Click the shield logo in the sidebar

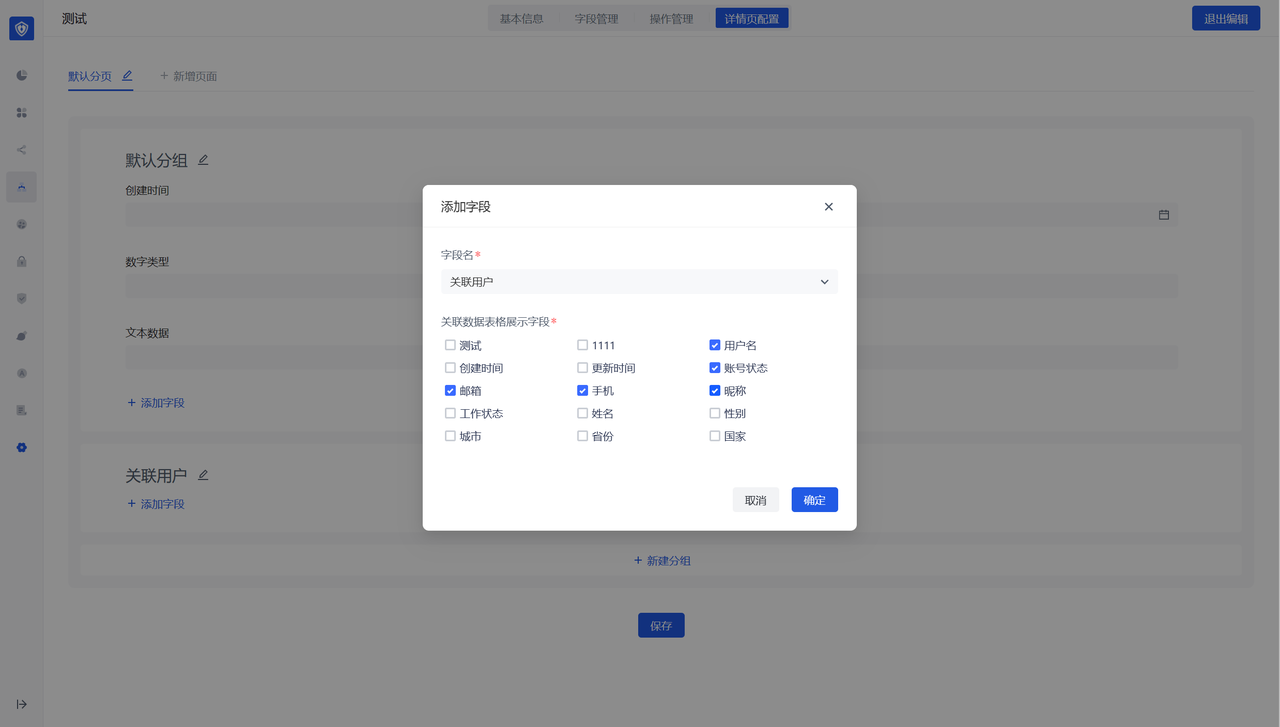pyautogui.click(x=22, y=29)
